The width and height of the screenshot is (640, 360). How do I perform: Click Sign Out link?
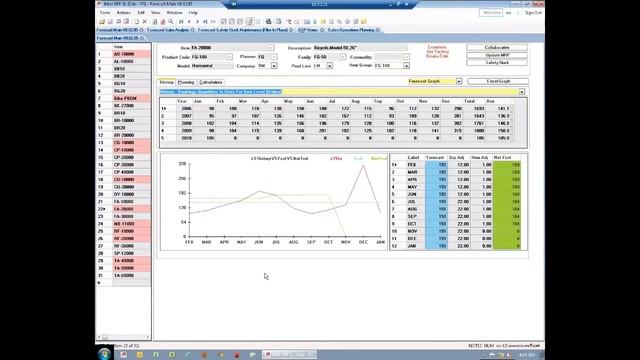(533, 13)
